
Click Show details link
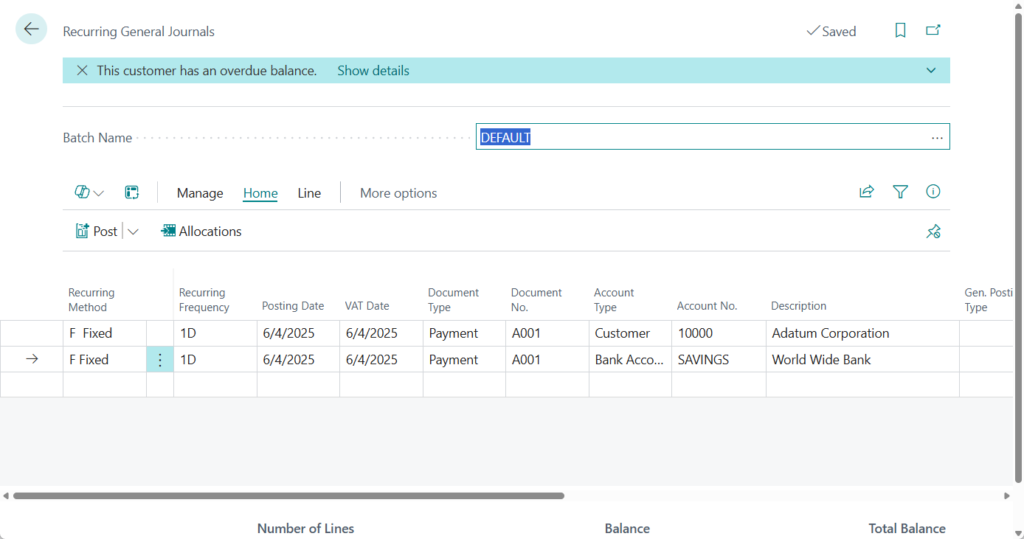coord(373,71)
